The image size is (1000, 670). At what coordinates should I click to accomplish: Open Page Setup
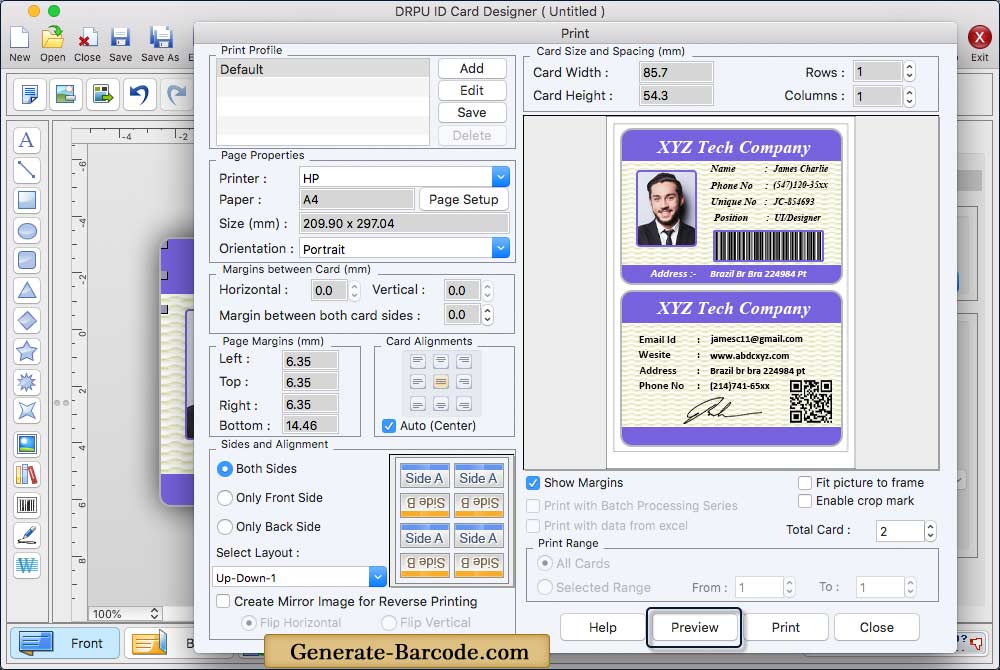point(464,200)
